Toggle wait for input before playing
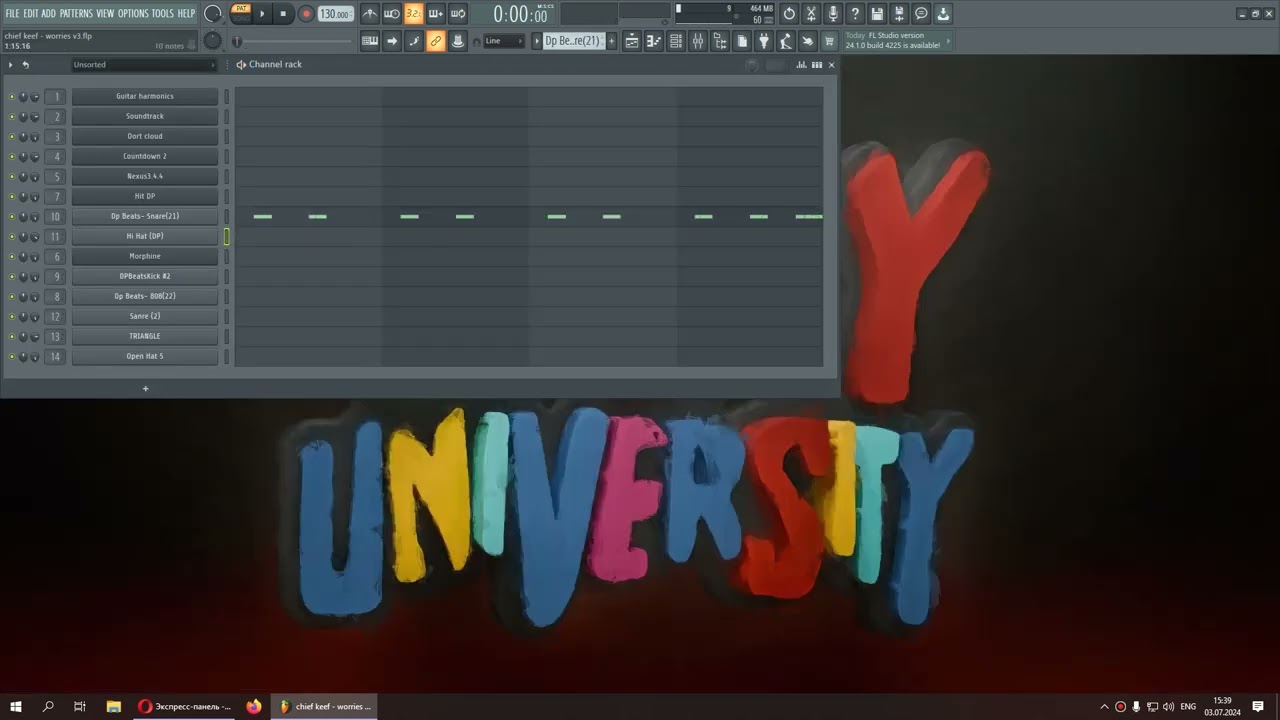This screenshot has height=720, width=1280. (x=392, y=14)
